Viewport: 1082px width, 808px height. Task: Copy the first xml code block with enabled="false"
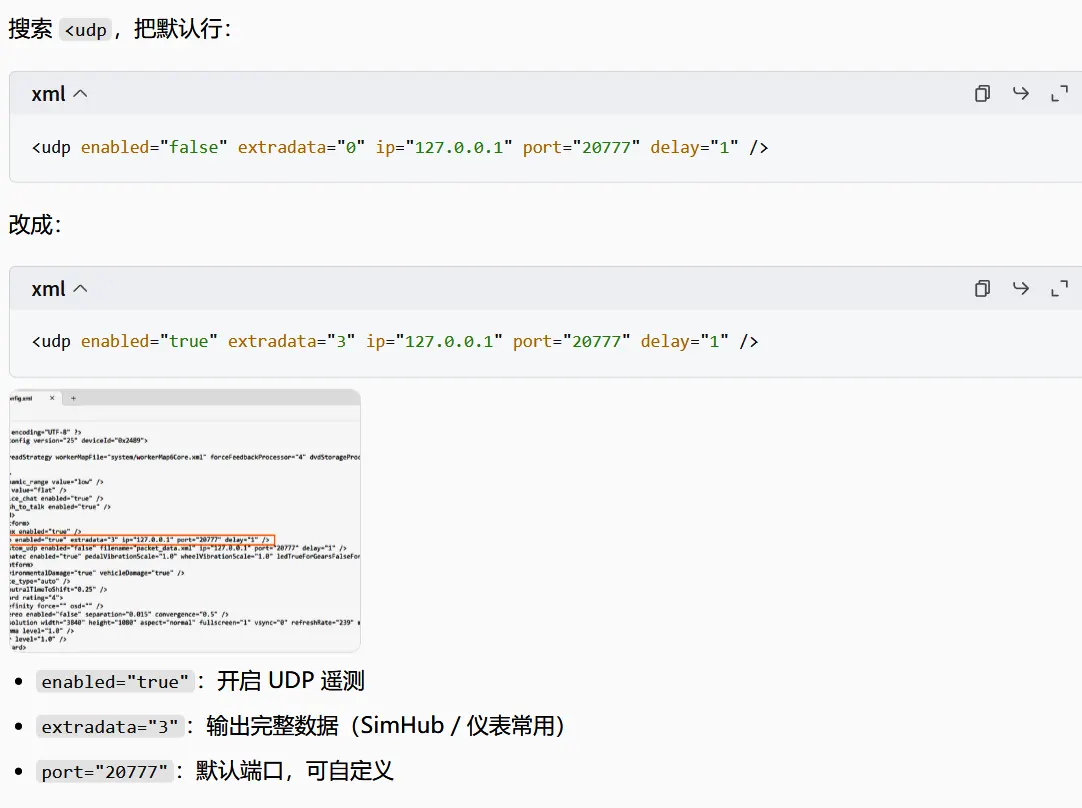click(x=982, y=93)
